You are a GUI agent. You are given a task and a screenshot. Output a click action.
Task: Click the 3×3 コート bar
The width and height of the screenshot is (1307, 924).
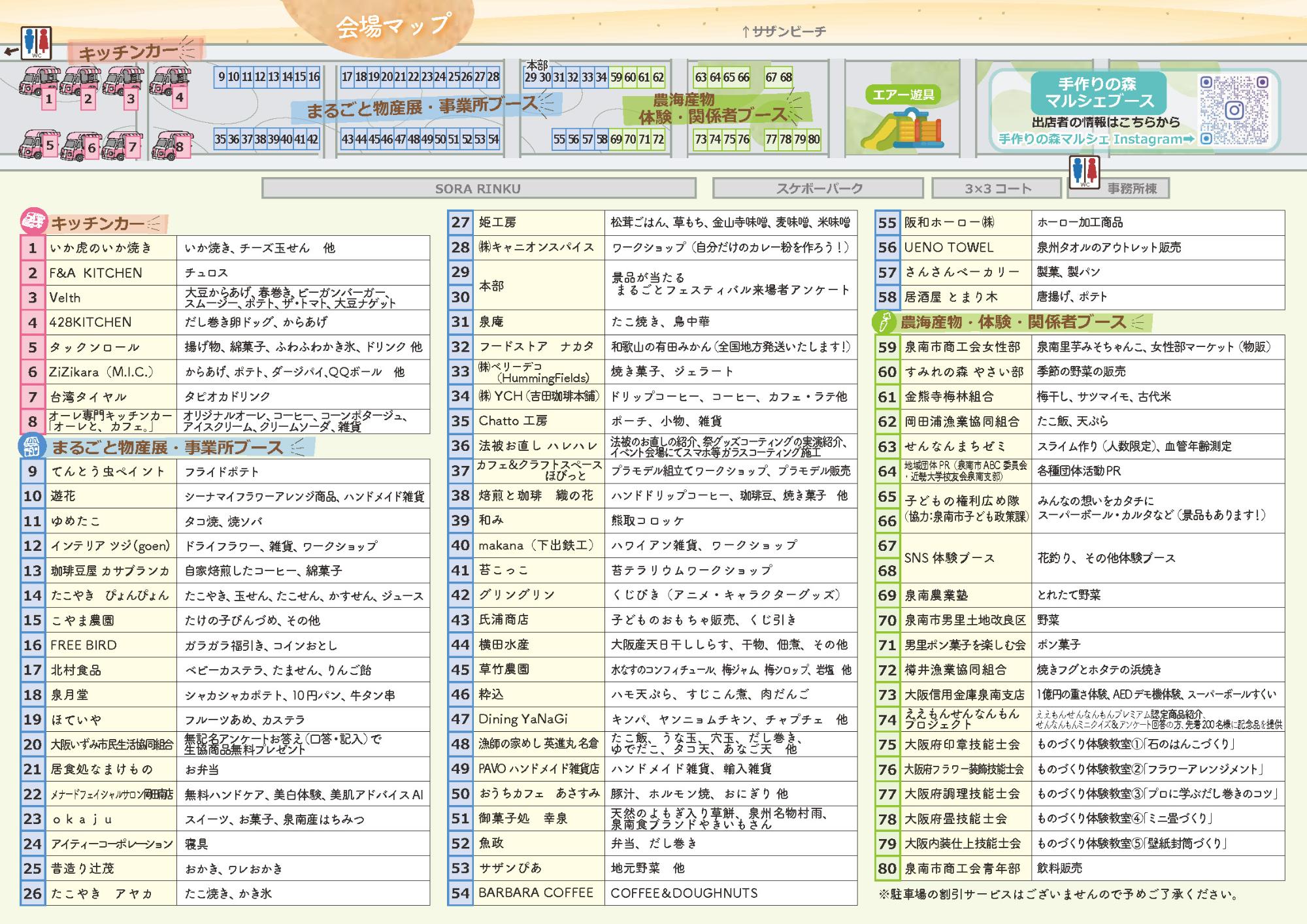pos(997,188)
